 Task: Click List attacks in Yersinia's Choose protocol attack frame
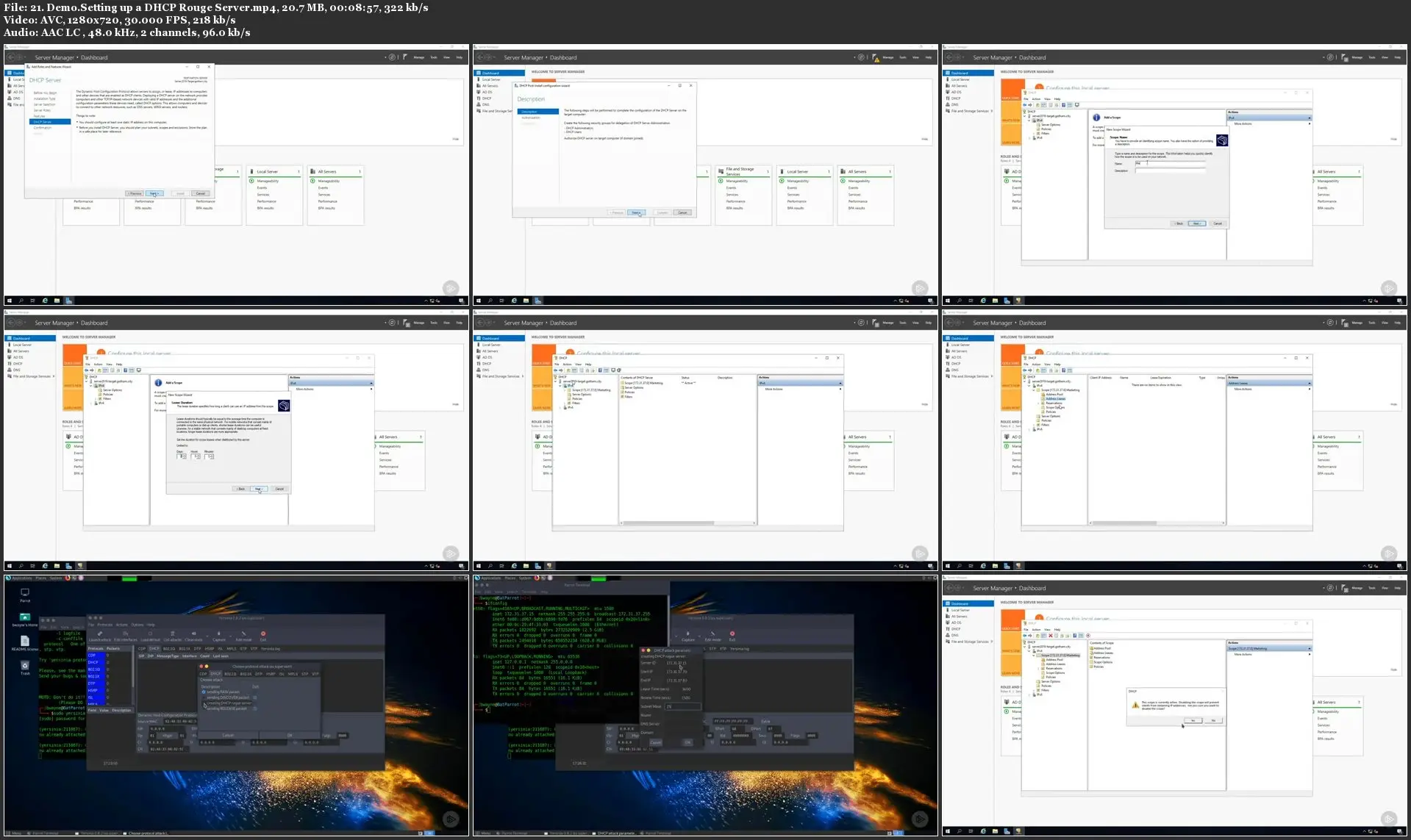[172, 636]
